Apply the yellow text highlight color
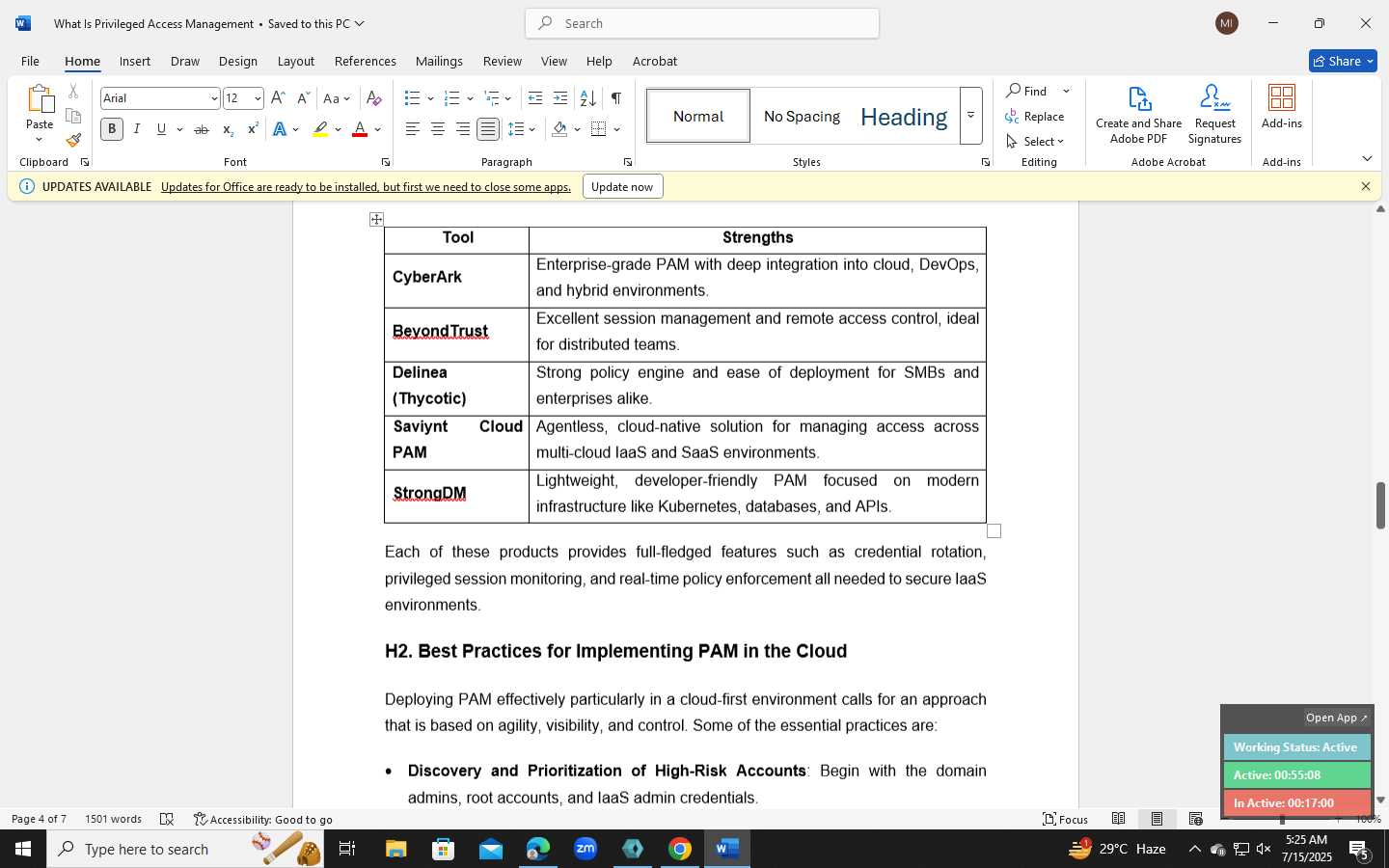 [321, 129]
